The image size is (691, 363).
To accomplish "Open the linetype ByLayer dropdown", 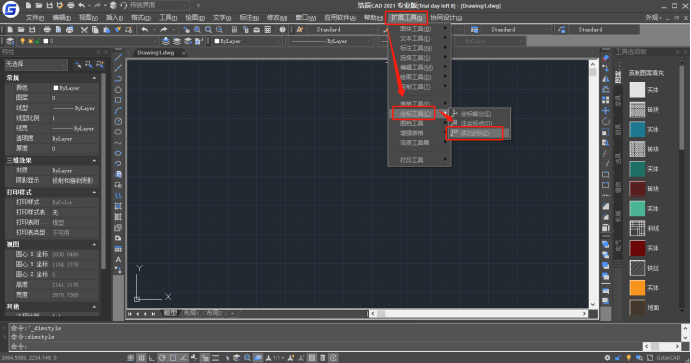I will 331,41.
